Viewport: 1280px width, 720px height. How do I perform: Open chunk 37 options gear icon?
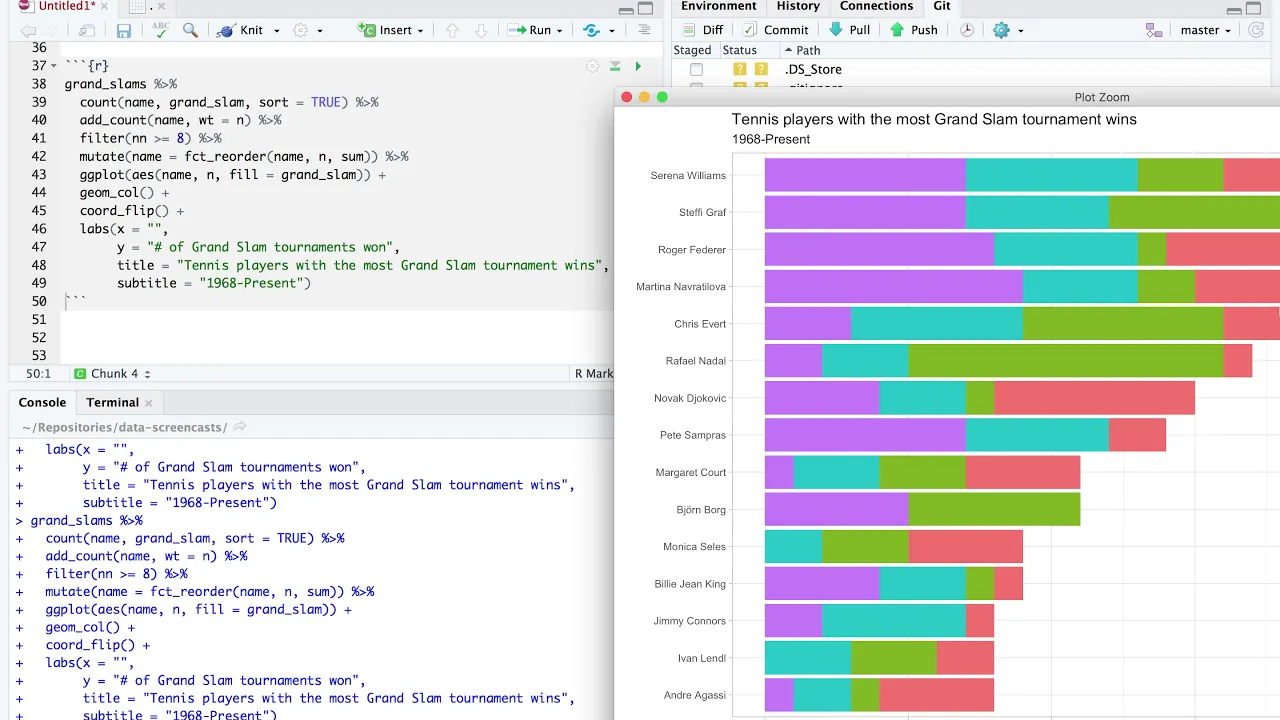tap(593, 66)
